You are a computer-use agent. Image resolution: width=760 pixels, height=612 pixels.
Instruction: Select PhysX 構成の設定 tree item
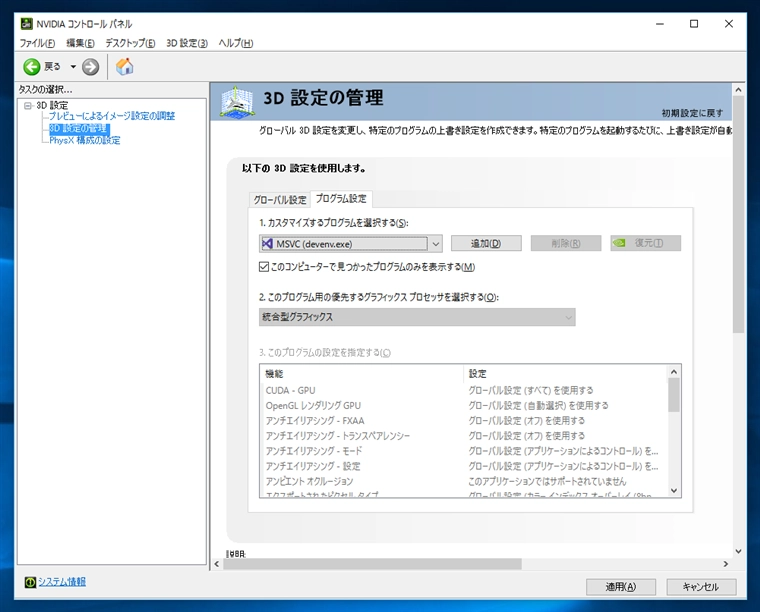point(84,140)
